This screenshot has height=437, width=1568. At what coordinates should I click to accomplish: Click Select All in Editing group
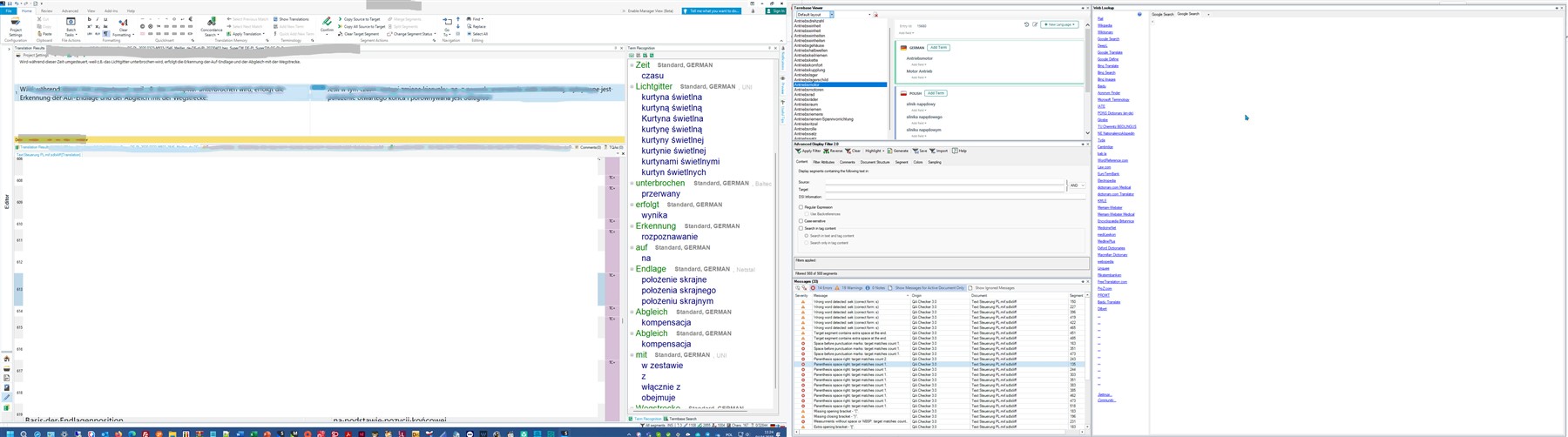(x=477, y=34)
